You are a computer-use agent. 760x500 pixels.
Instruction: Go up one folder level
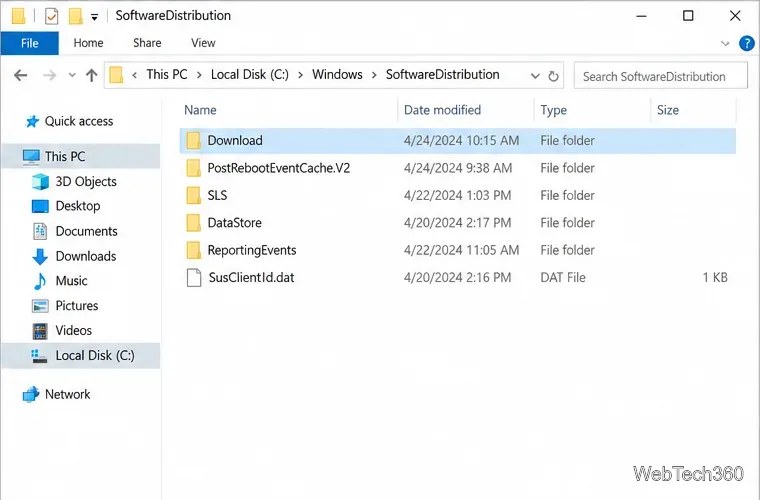pos(92,75)
